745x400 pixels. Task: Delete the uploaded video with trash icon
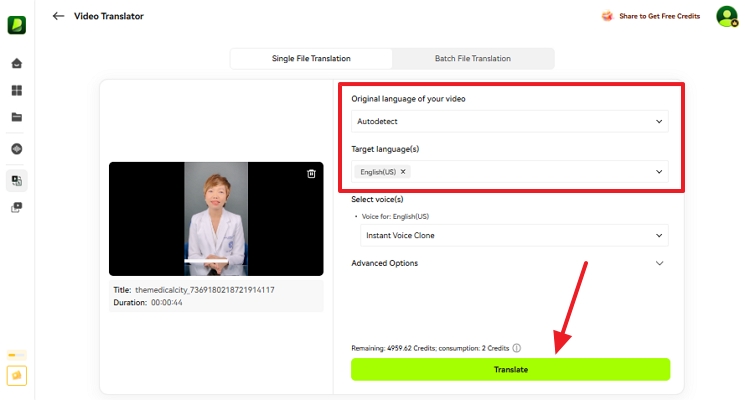(x=311, y=174)
